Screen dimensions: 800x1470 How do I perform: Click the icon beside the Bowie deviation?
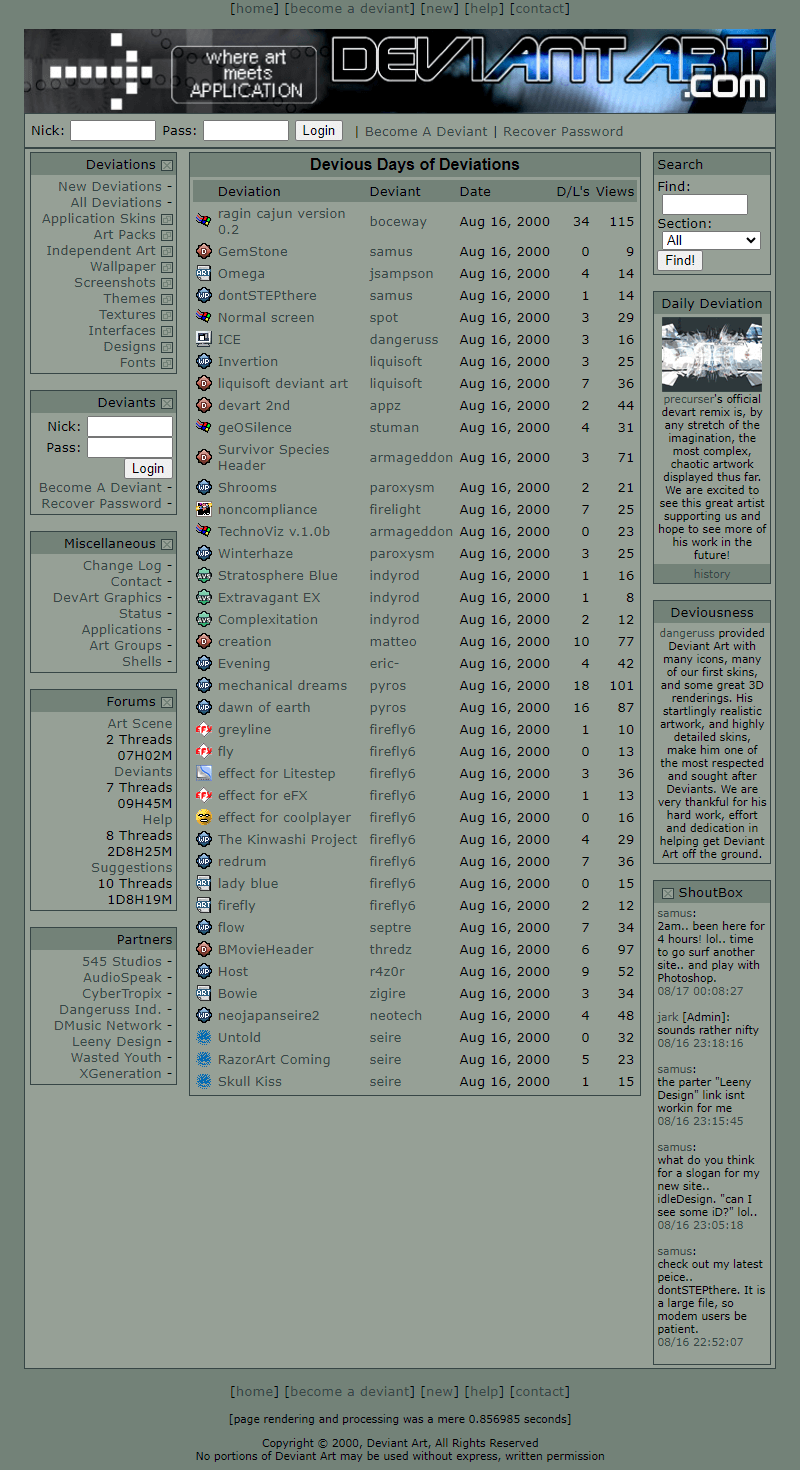[204, 994]
